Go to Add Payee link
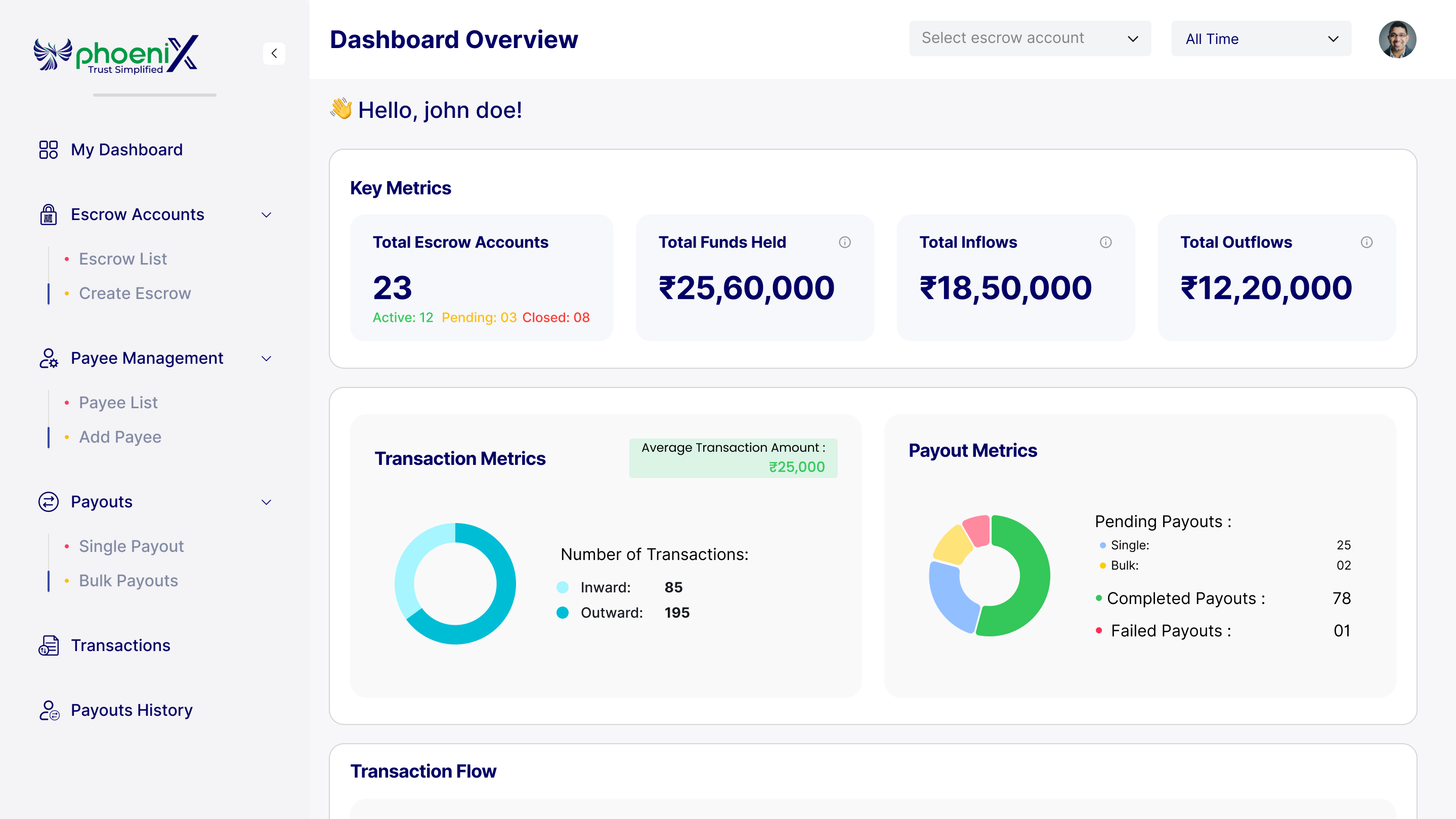Screen dimensions: 1456x819 click(x=120, y=437)
